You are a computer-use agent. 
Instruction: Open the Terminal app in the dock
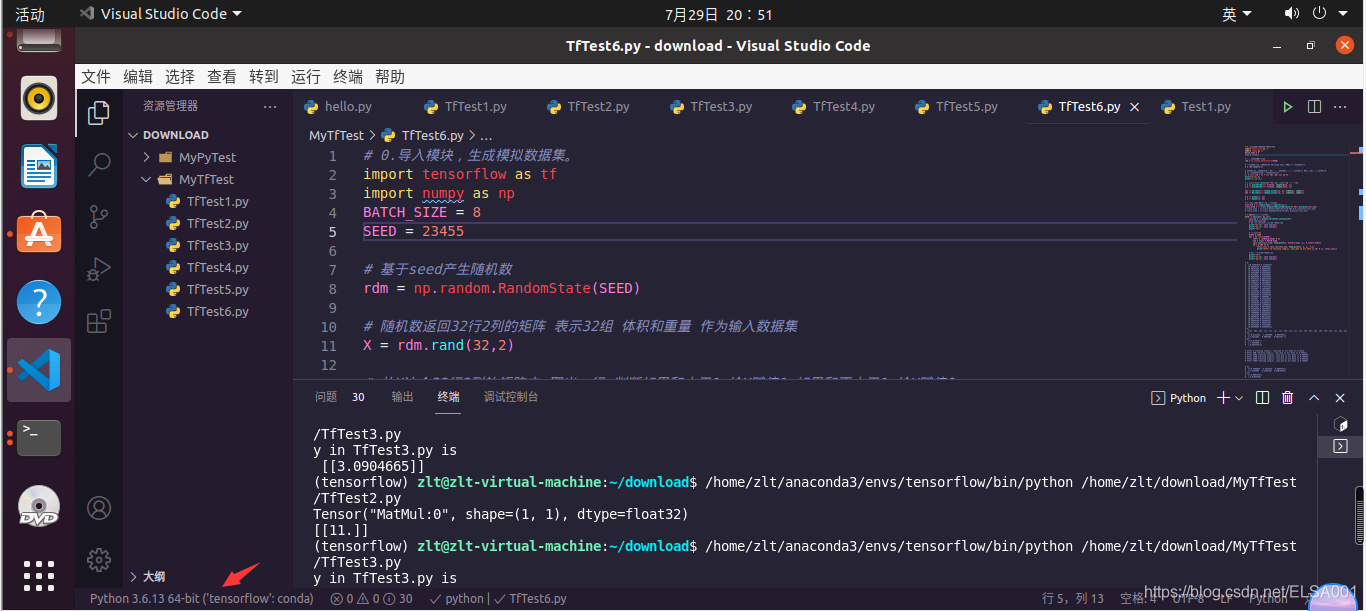pyautogui.click(x=39, y=437)
